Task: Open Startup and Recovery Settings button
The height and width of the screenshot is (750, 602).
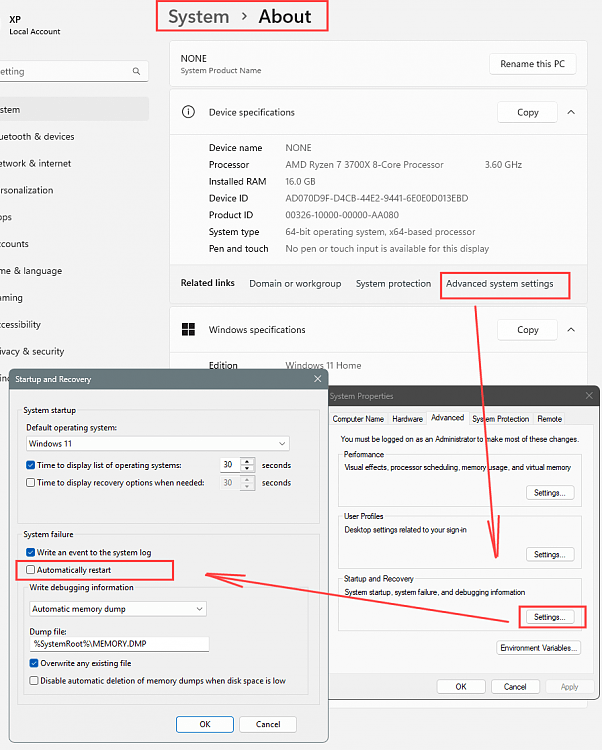Action: [x=550, y=617]
